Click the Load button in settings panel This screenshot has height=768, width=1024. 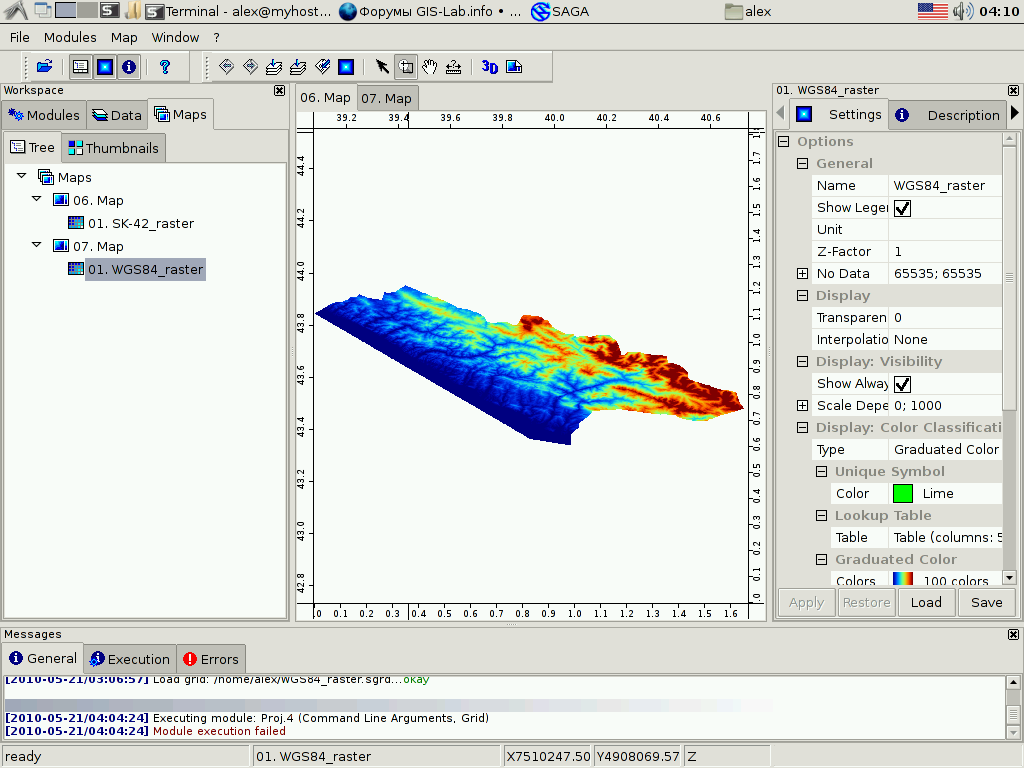pos(926,602)
